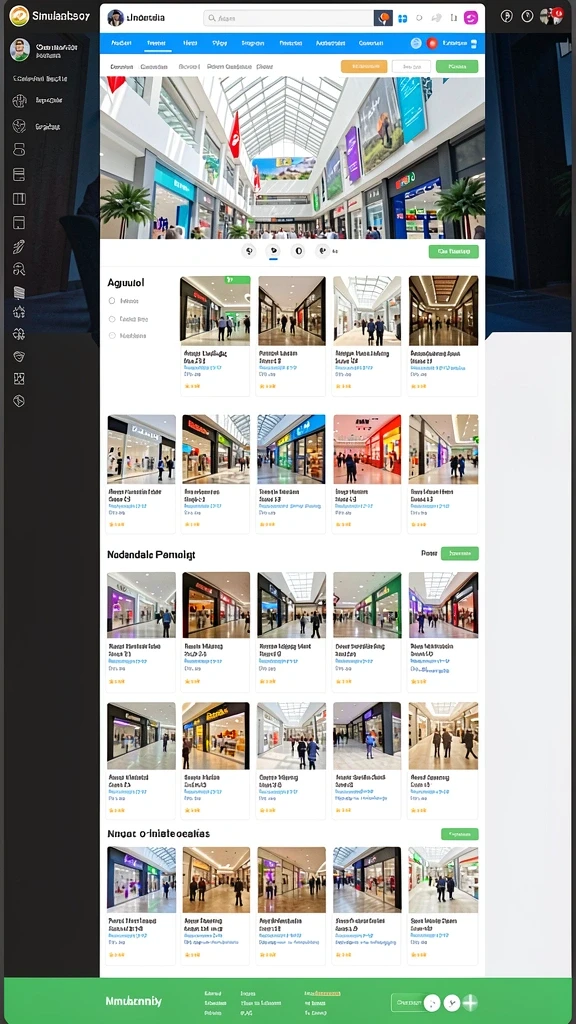Select the first radio option under Aguuiol
The width and height of the screenshot is (576, 1024).
tap(112, 301)
